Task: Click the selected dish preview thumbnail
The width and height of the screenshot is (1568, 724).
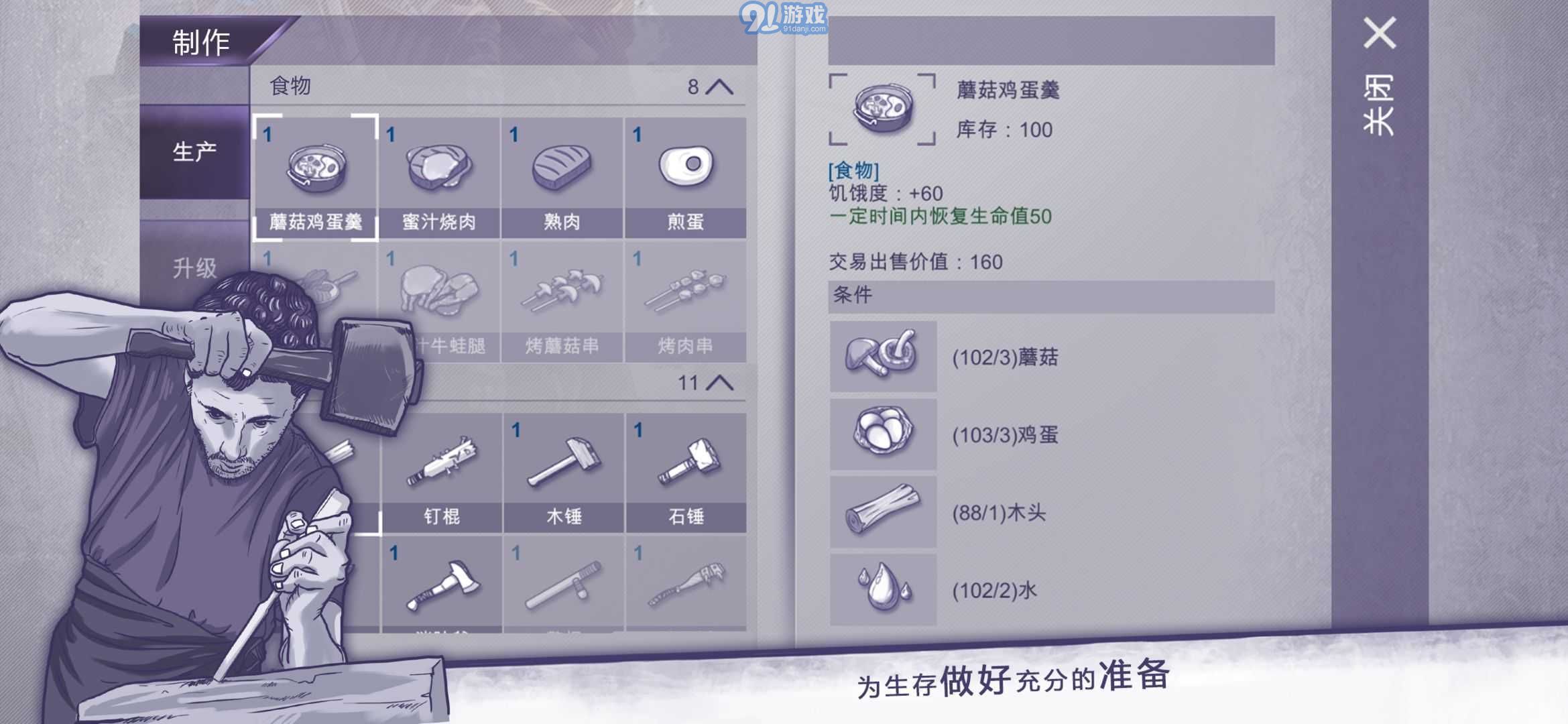Action: (x=882, y=109)
